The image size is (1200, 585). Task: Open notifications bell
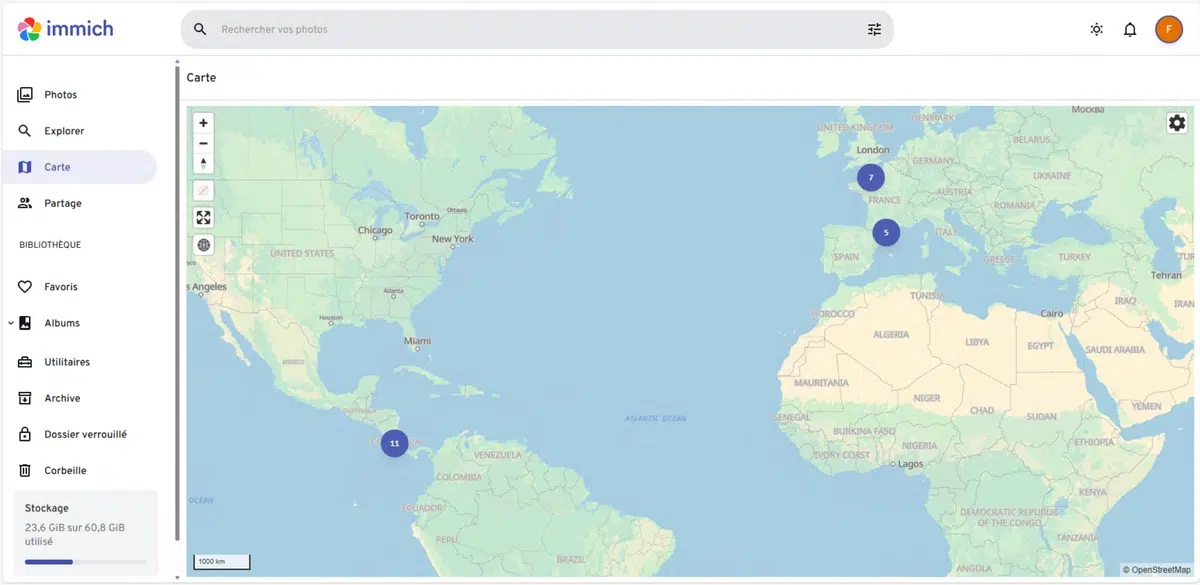click(x=1130, y=29)
